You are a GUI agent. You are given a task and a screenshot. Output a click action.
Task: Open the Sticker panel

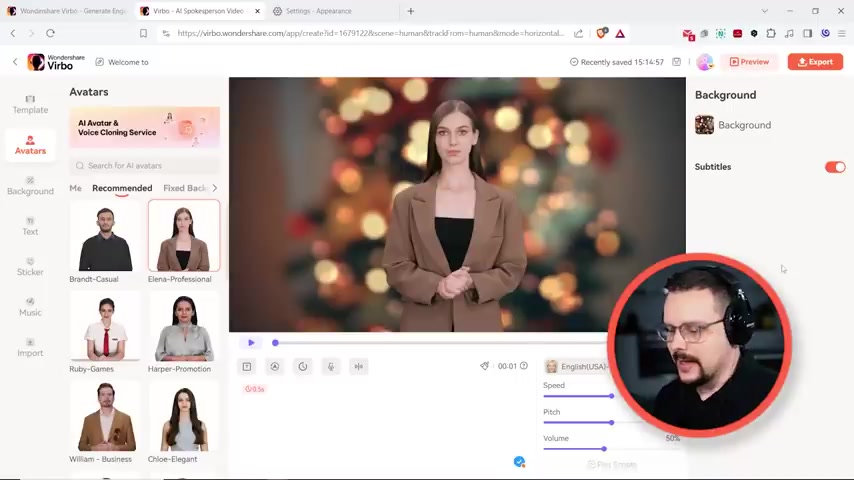tap(30, 266)
